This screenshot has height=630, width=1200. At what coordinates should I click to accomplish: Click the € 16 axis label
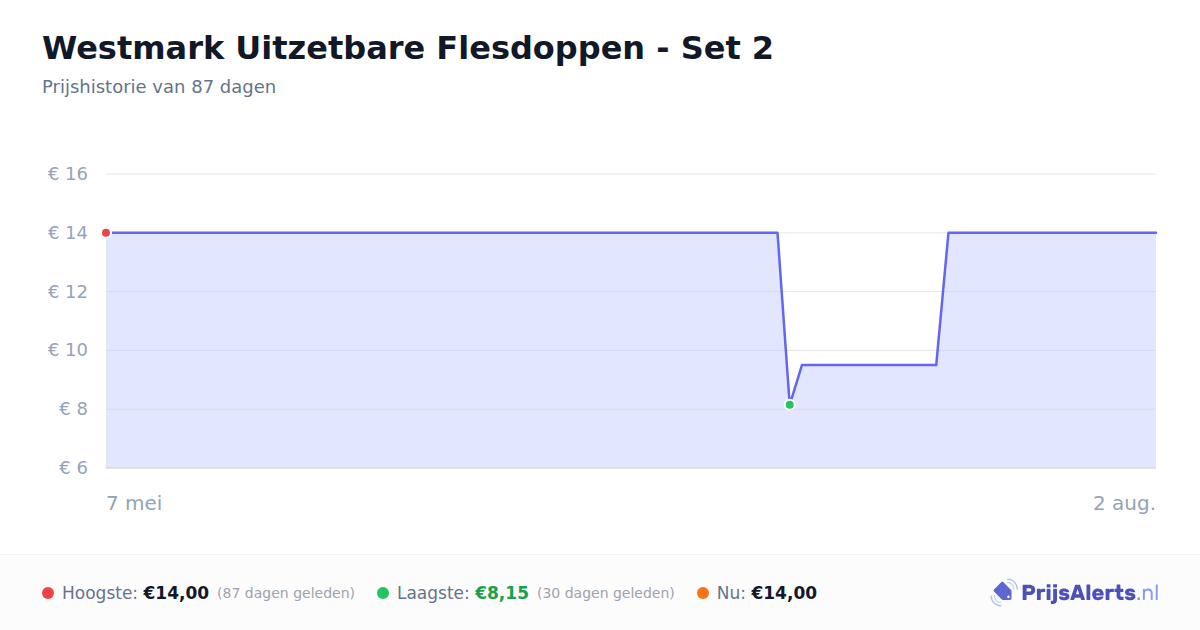(x=68, y=174)
